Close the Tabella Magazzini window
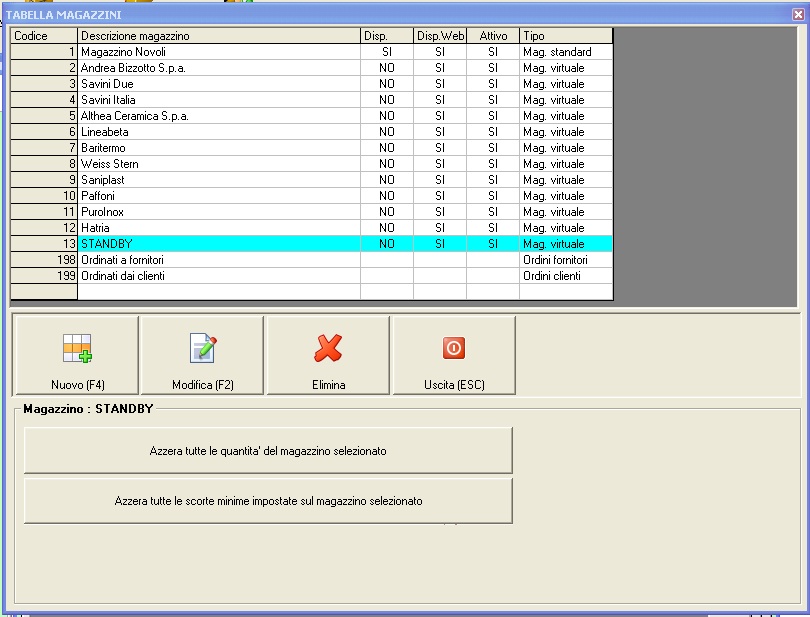 click(798, 14)
